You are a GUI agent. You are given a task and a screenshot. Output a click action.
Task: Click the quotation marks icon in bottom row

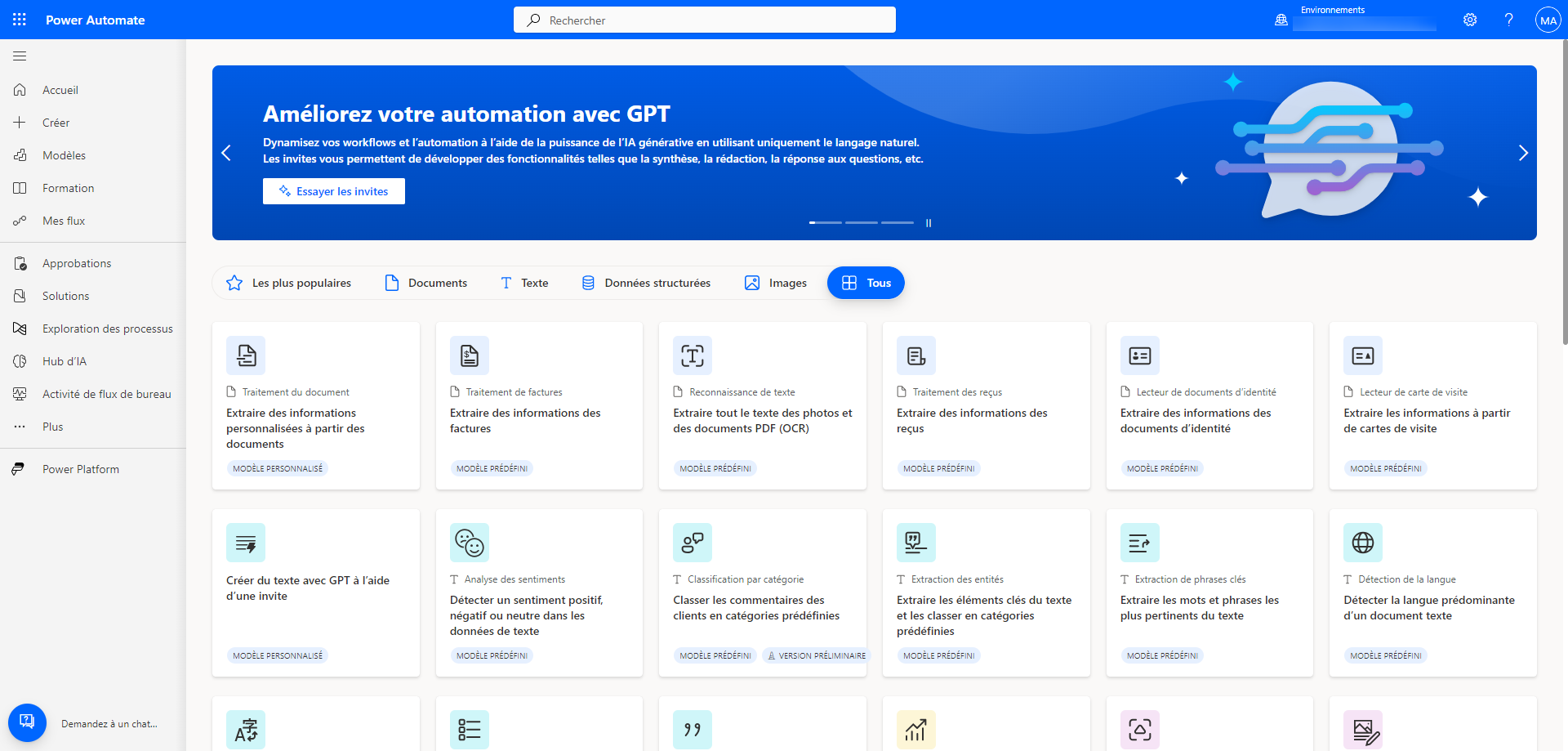tap(693, 730)
